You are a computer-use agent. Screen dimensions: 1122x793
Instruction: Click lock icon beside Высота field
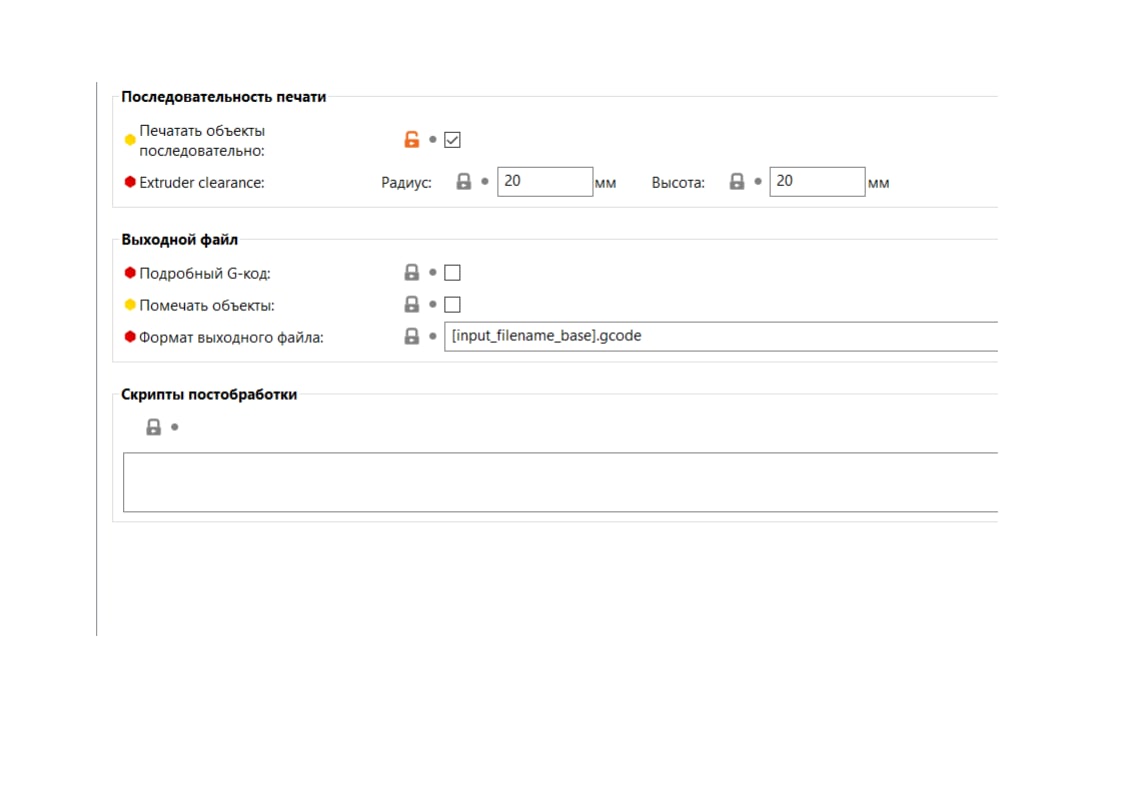pyautogui.click(x=737, y=182)
